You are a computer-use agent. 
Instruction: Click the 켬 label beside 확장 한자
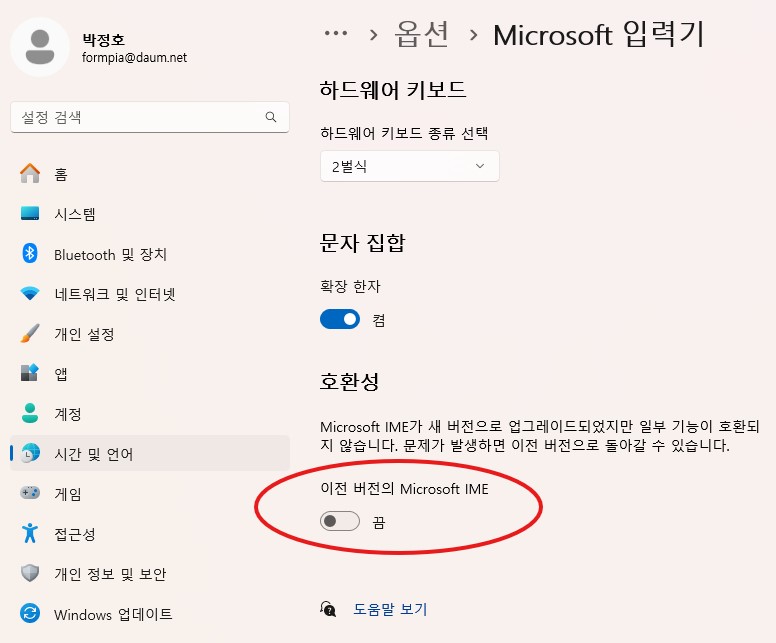379,320
